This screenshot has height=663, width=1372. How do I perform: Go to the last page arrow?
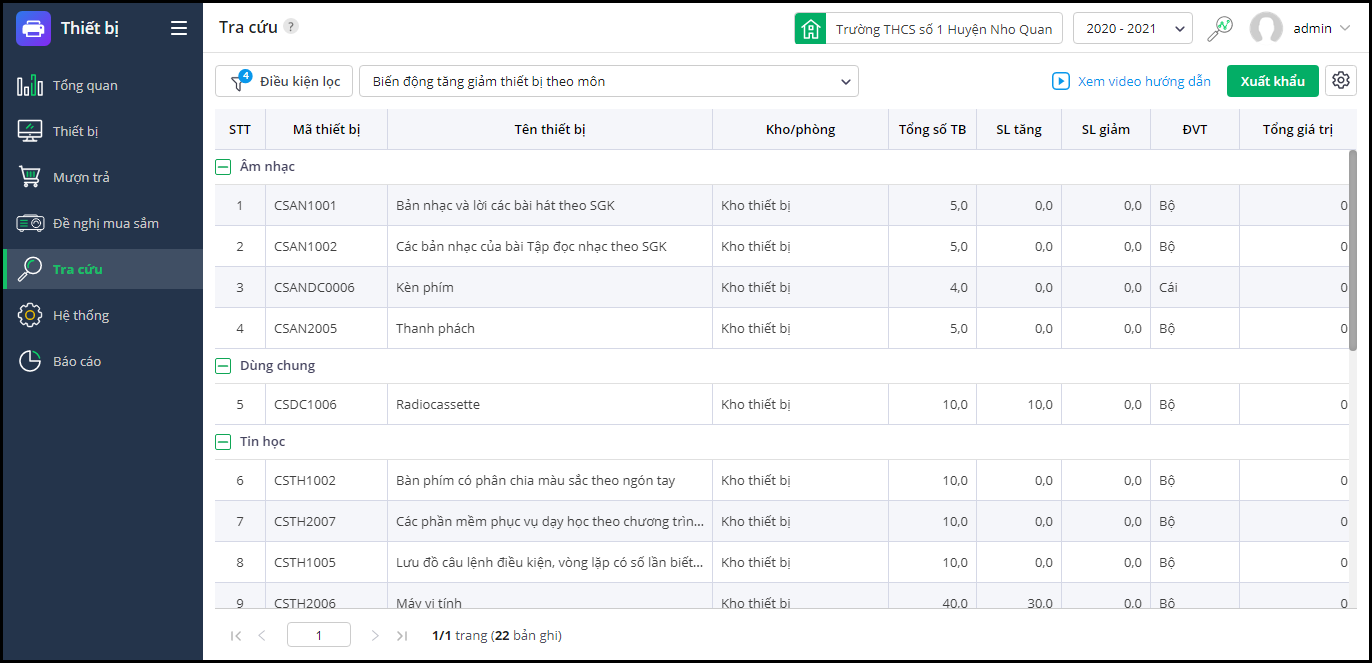[402, 635]
